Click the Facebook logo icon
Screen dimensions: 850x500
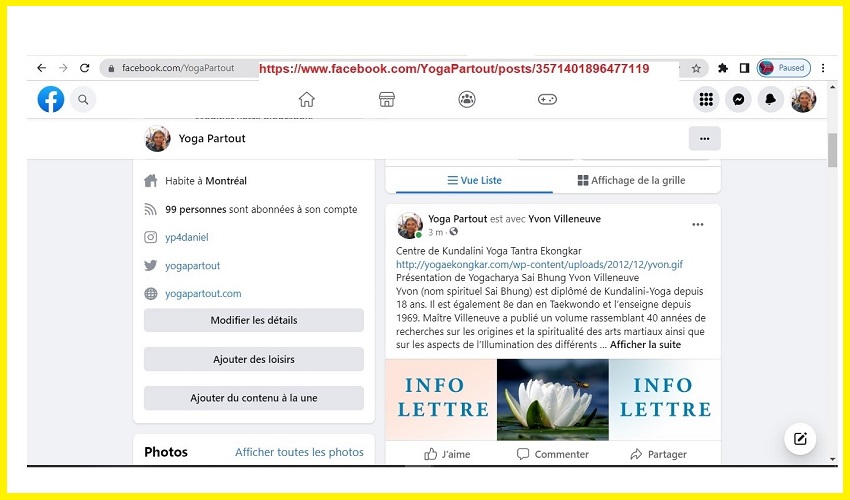(51, 99)
